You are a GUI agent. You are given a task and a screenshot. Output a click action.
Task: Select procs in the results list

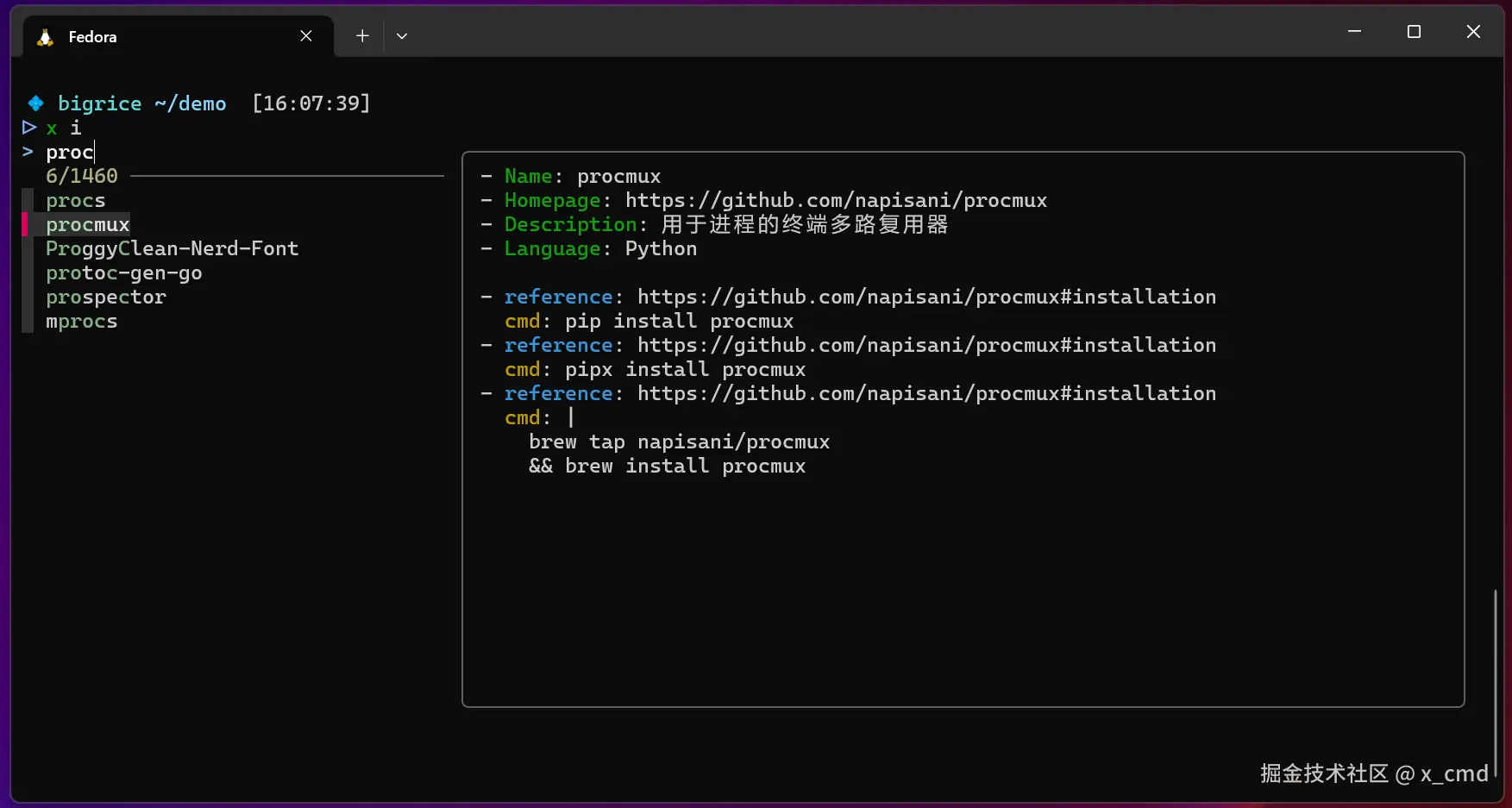coord(76,201)
